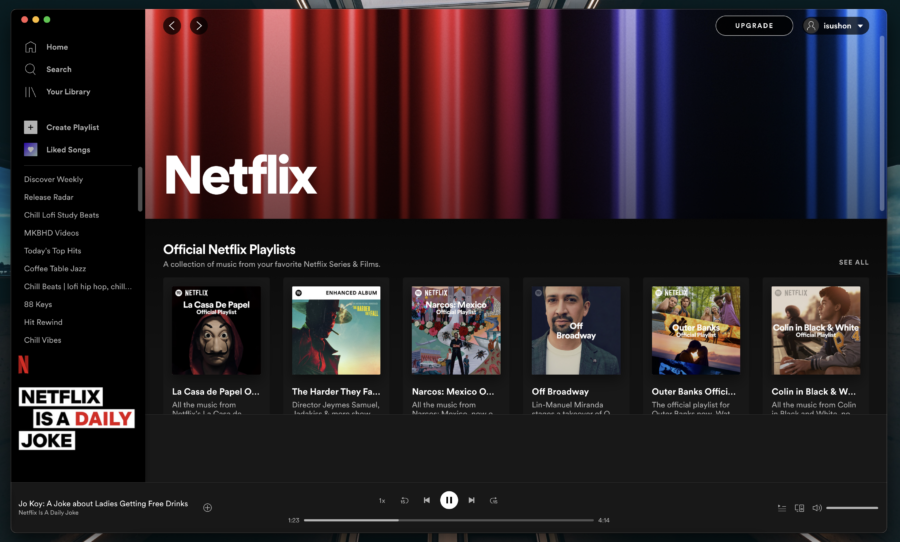This screenshot has width=900, height=542.
Task: Open the Chill Vibes playlist
Action: (x=42, y=340)
